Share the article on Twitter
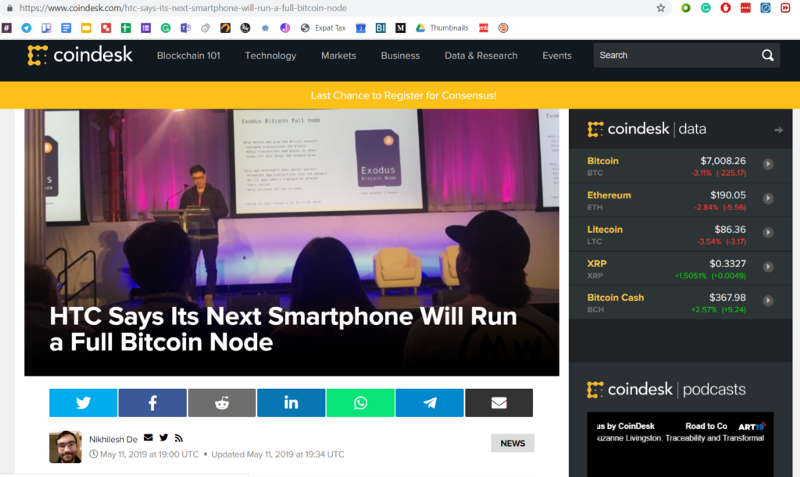Screen dimensions: 800x477 coord(83,403)
